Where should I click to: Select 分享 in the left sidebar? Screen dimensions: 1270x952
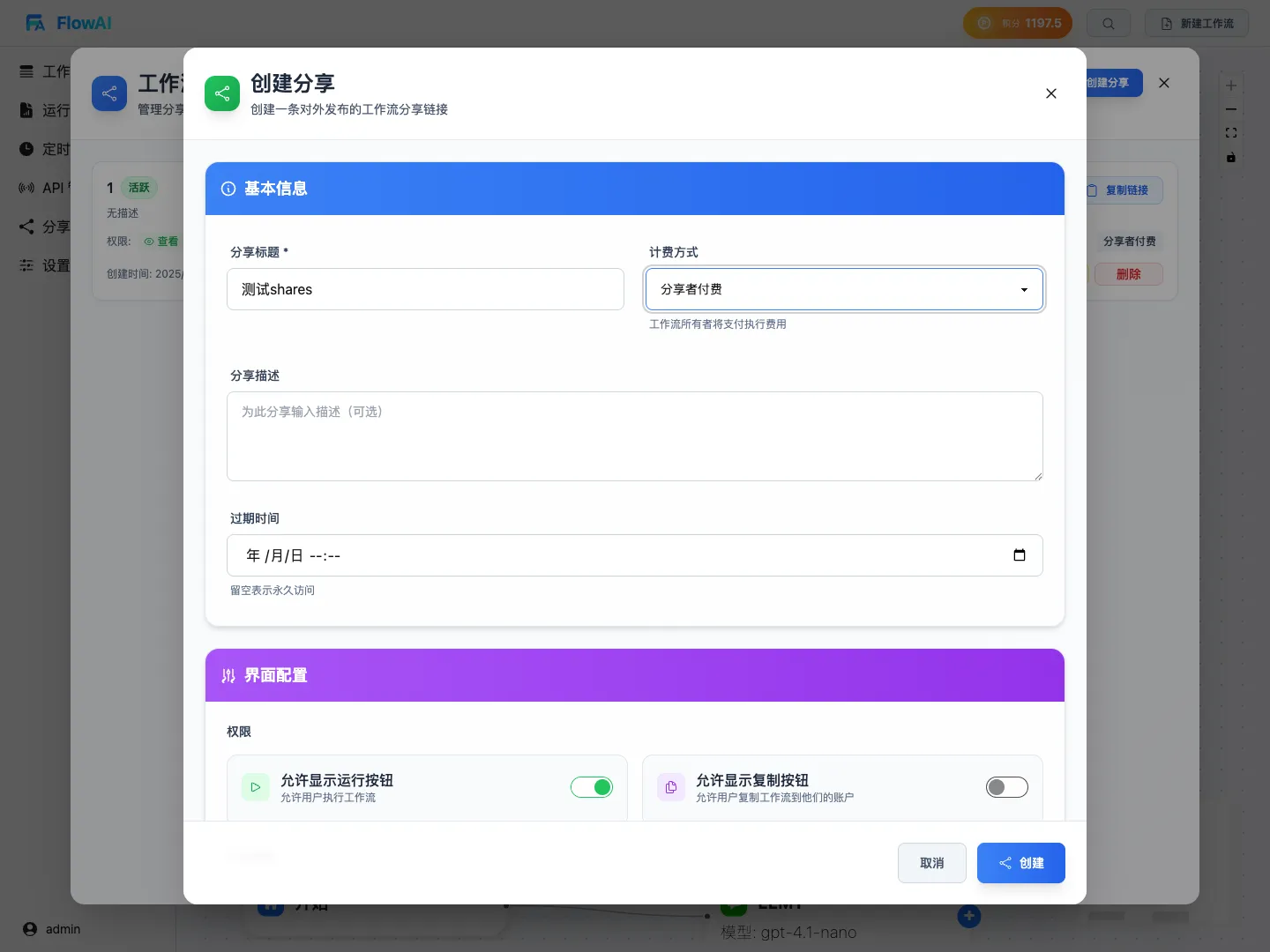(26, 227)
